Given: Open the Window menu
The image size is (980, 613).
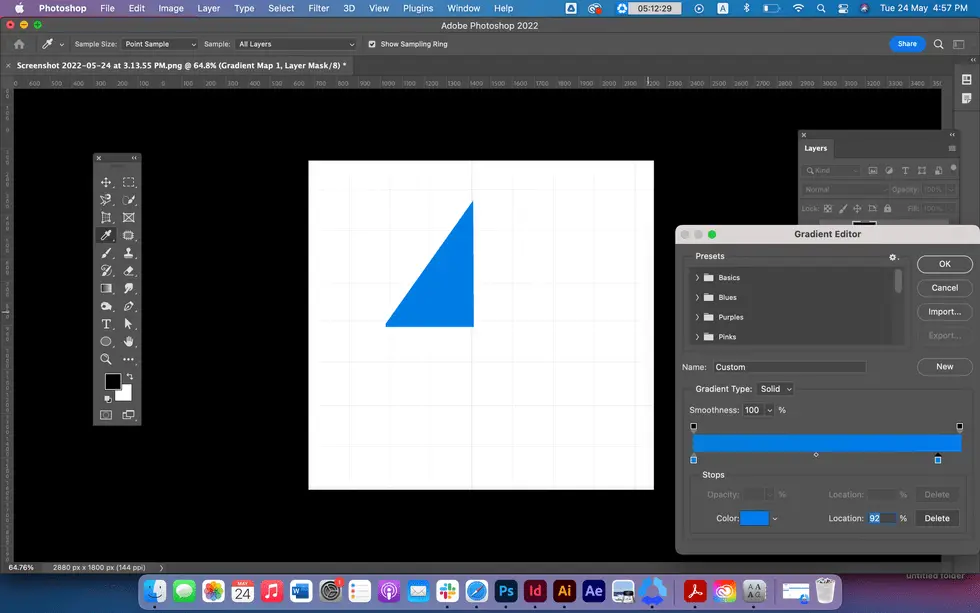Looking at the screenshot, I should [463, 8].
